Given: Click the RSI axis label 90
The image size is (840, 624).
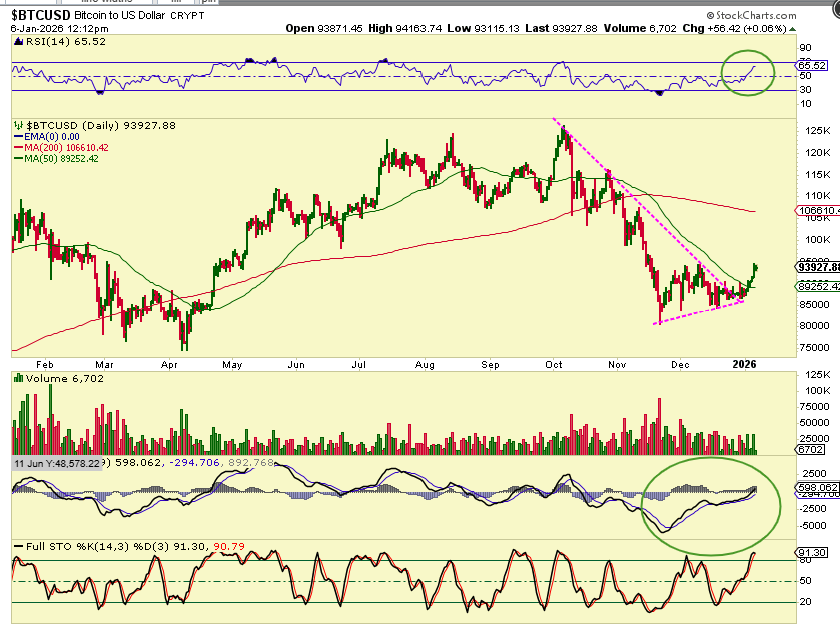Looking at the screenshot, I should pos(805,48).
